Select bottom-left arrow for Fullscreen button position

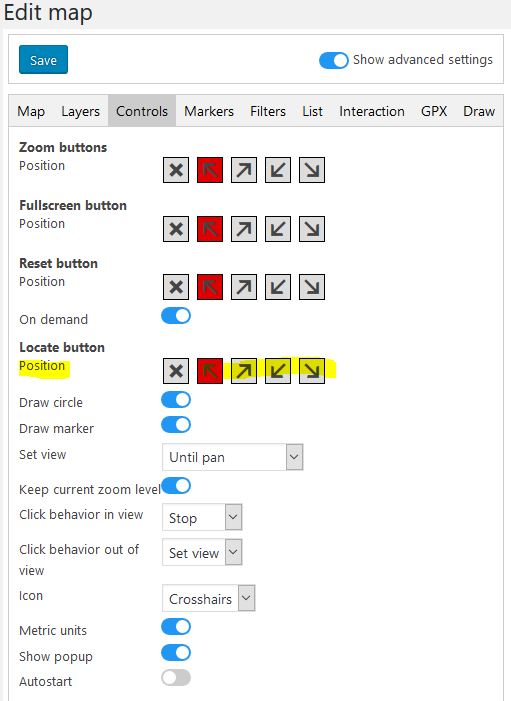tap(278, 229)
